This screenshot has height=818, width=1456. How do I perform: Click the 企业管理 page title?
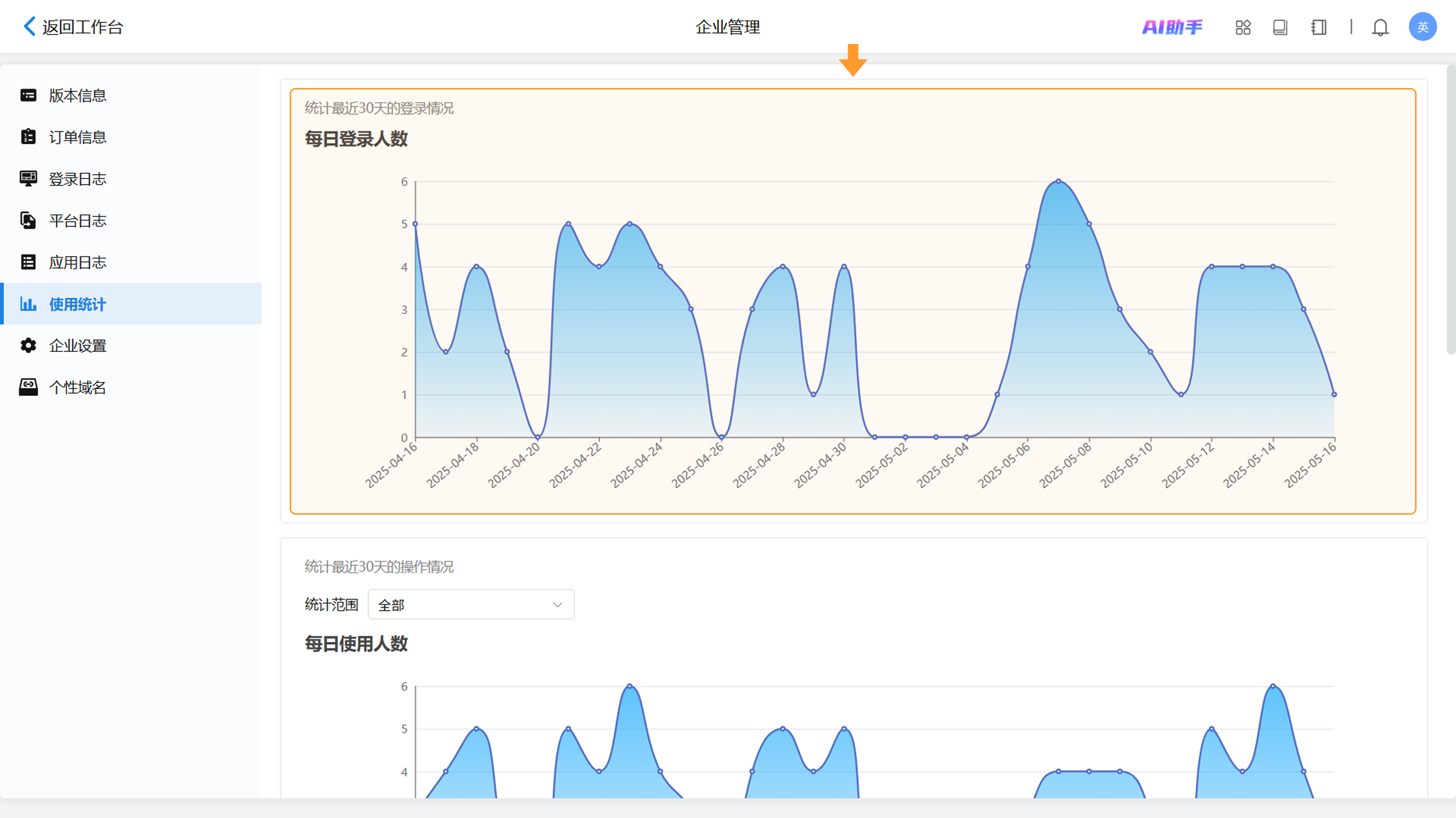click(728, 27)
